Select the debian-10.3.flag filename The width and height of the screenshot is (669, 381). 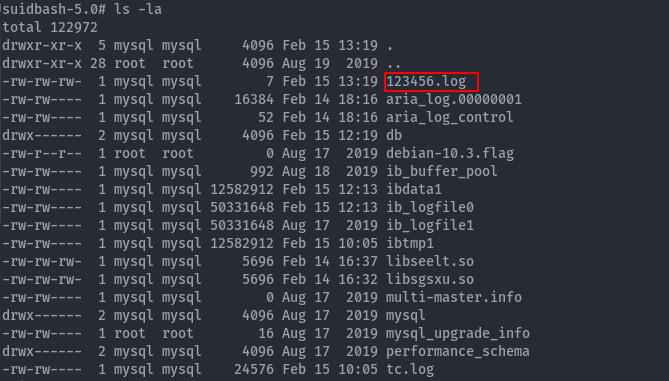(x=450, y=153)
